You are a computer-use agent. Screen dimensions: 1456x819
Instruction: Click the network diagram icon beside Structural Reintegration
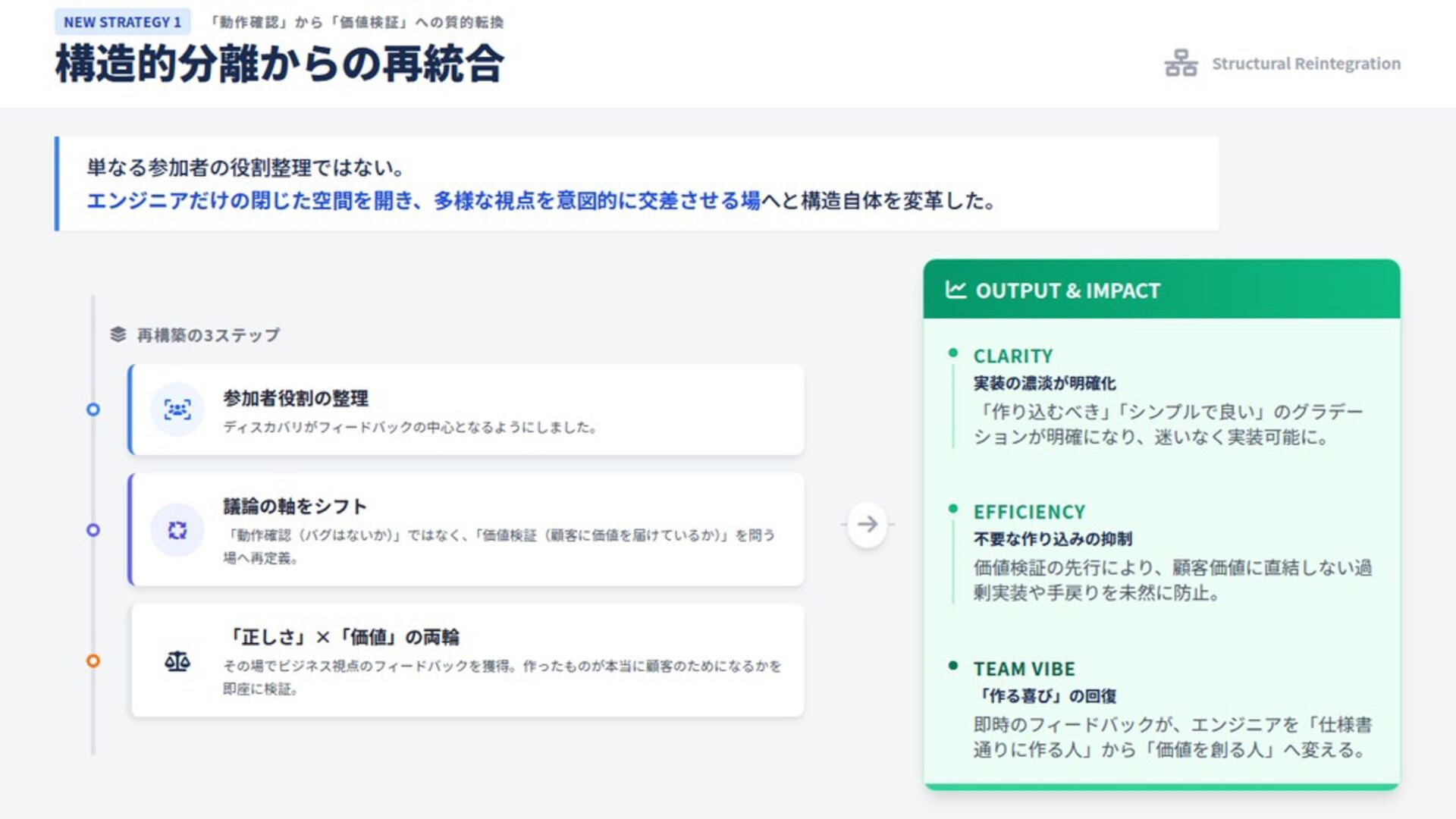pyautogui.click(x=1181, y=63)
